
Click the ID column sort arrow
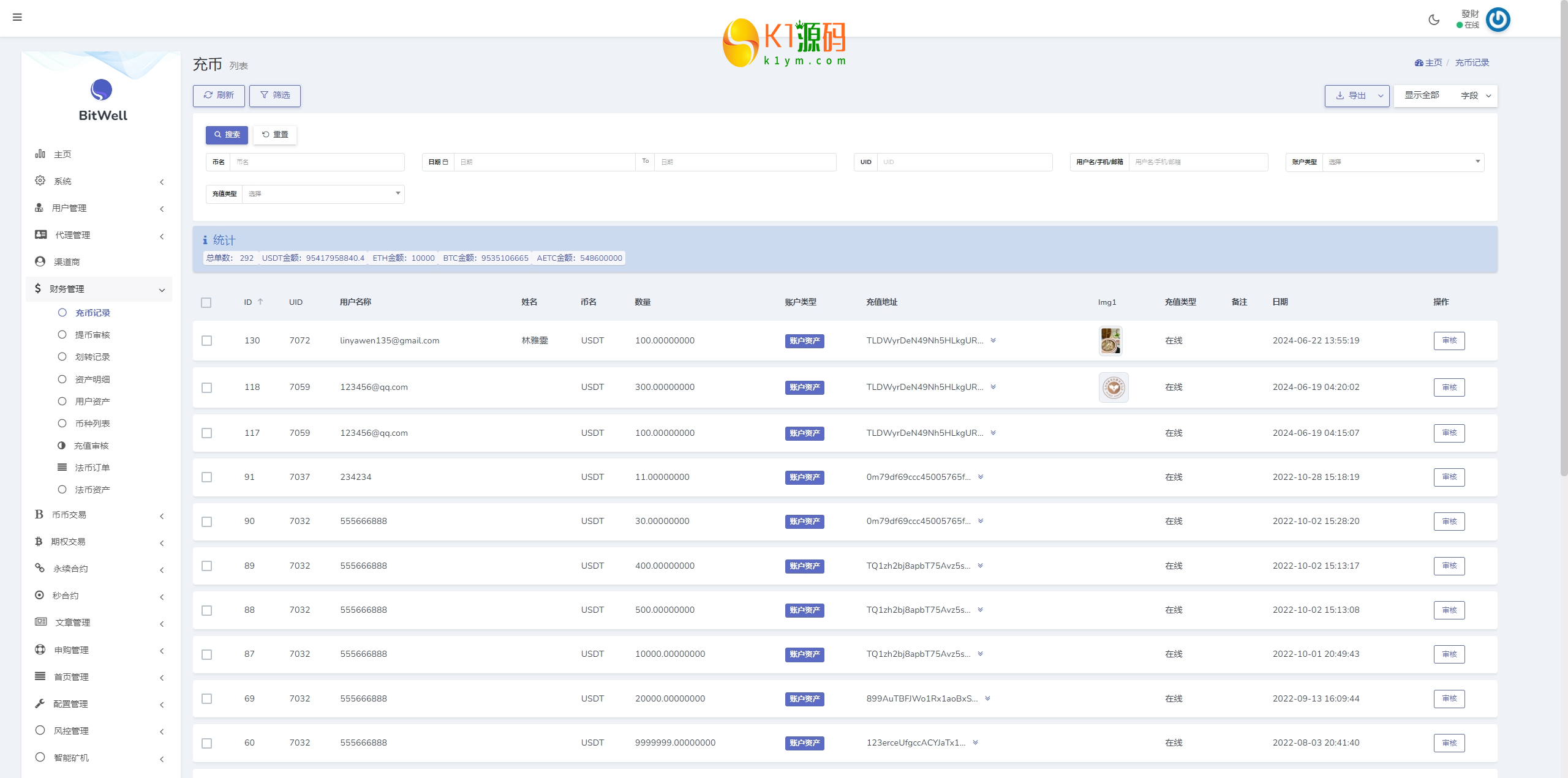[x=260, y=302]
